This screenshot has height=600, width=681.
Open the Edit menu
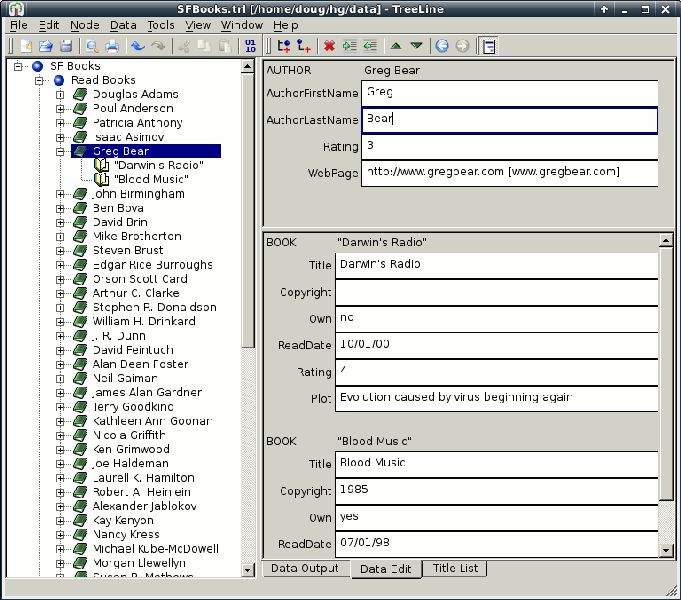point(49,25)
